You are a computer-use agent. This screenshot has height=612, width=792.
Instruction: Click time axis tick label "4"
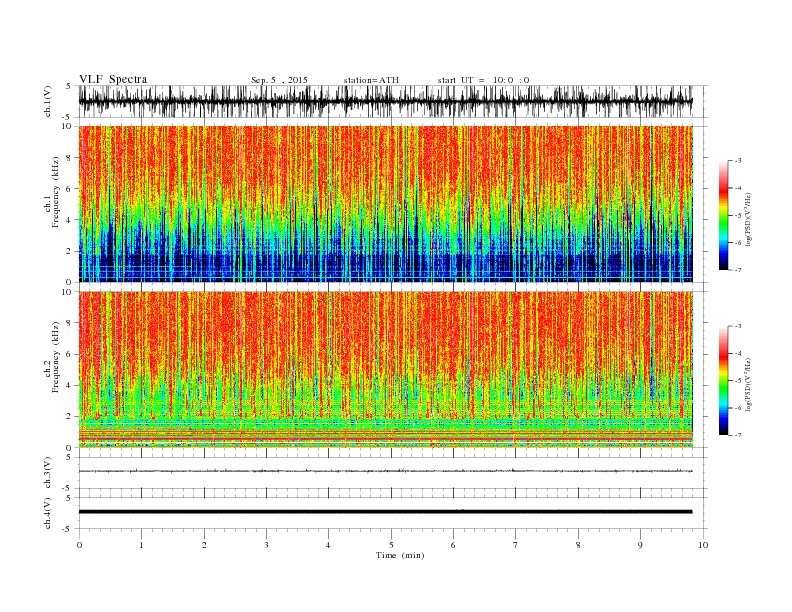coord(328,545)
